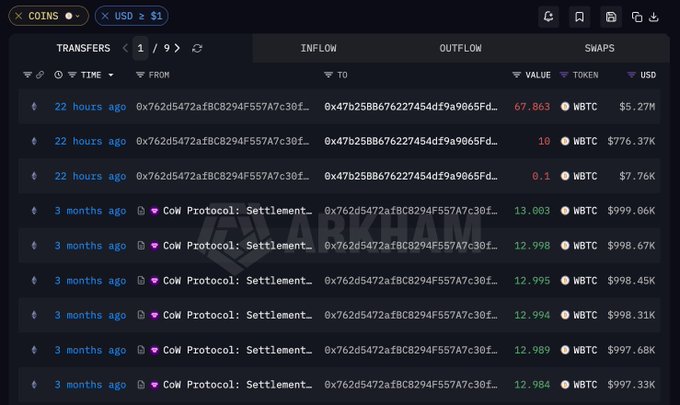Select value 12.984 in last row

pyautogui.click(x=532, y=385)
